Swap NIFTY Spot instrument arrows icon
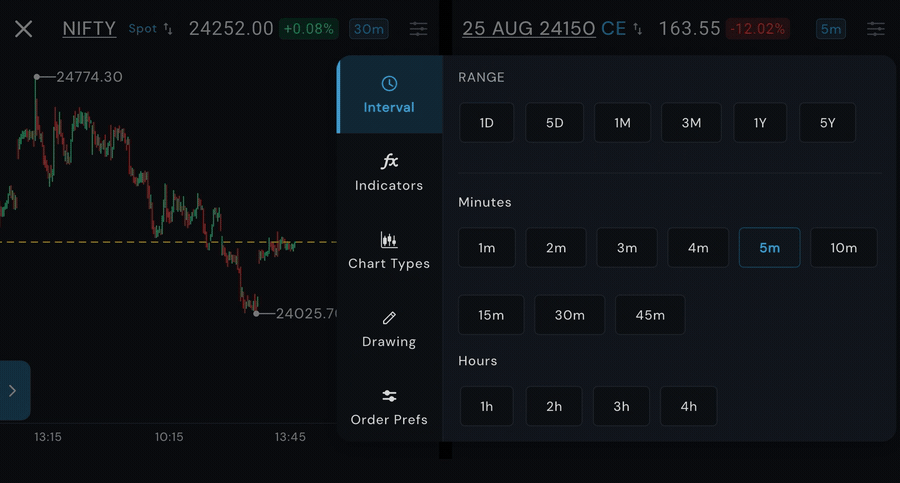The image size is (900, 483). tap(168, 29)
